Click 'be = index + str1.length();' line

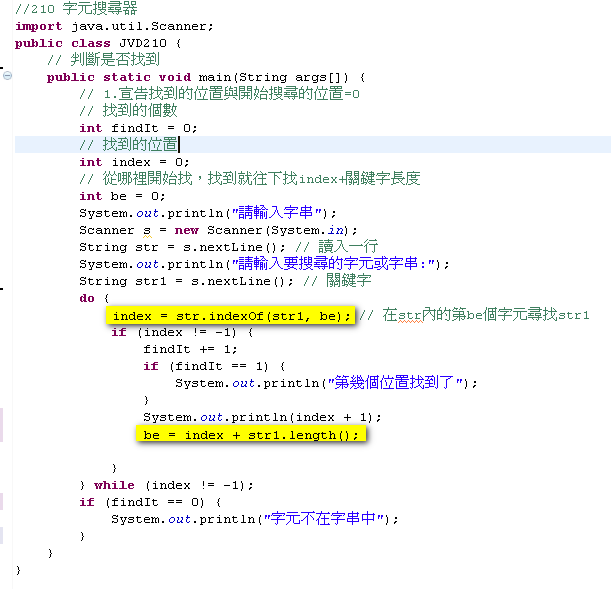251,435
